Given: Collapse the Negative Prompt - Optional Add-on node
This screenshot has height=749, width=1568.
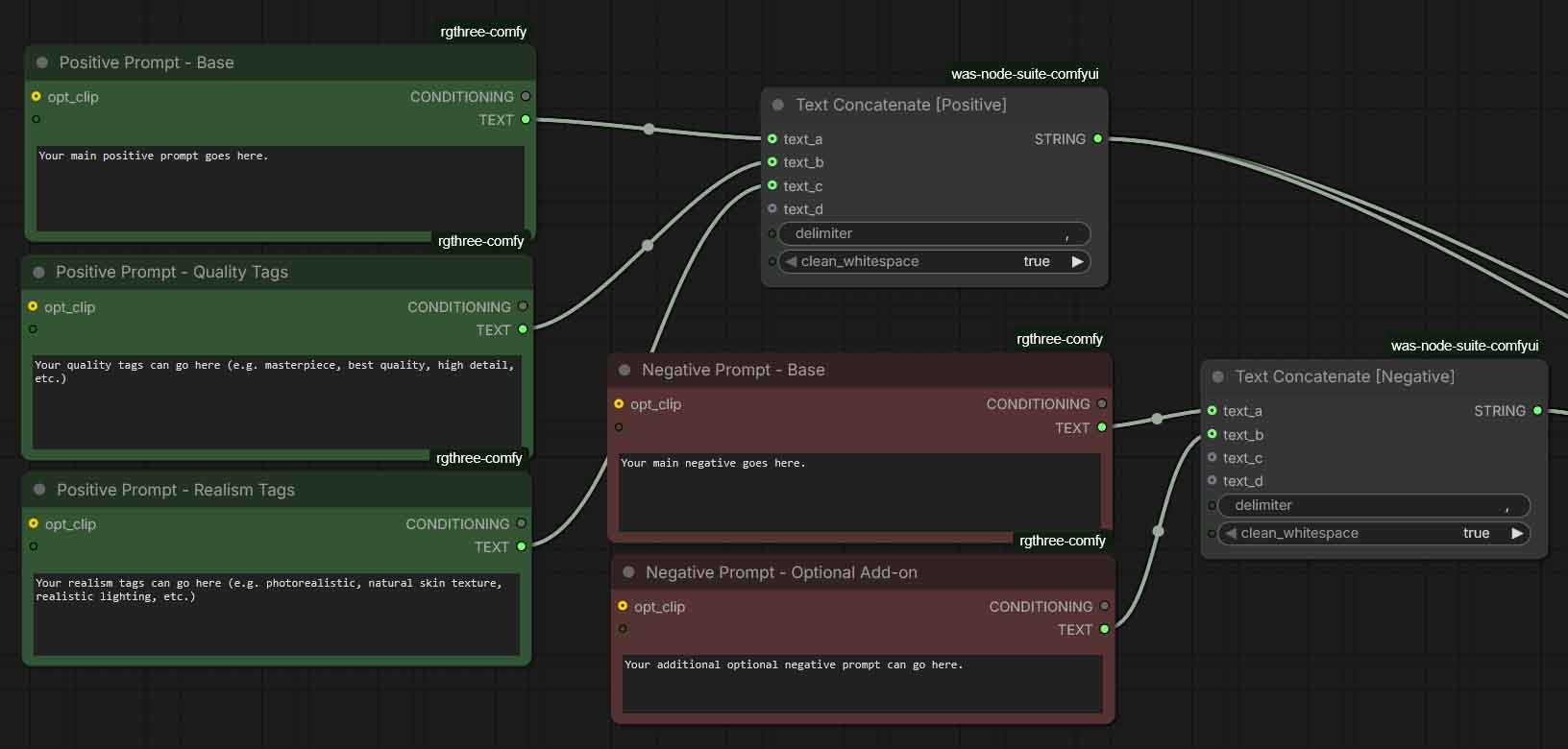Looking at the screenshot, I should pos(628,572).
